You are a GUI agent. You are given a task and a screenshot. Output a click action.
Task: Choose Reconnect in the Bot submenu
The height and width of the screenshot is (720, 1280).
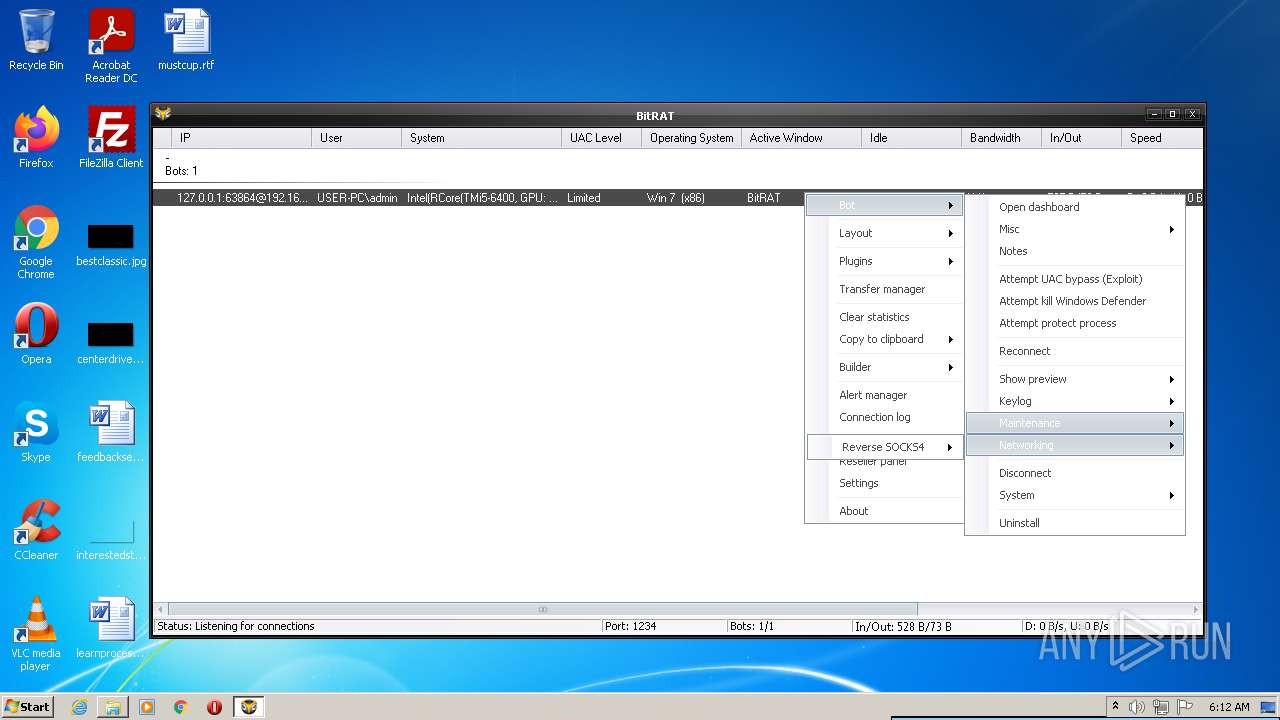point(1075,351)
